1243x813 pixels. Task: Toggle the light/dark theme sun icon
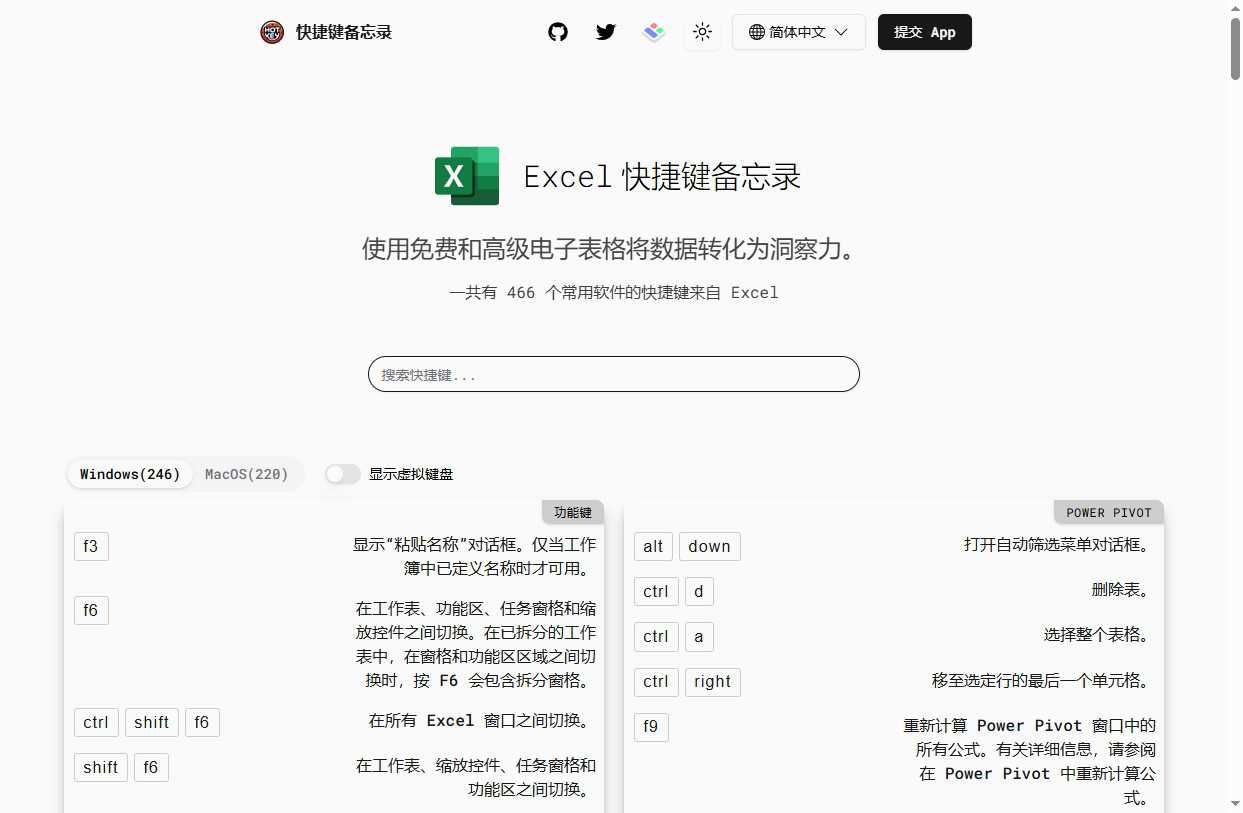pos(702,32)
